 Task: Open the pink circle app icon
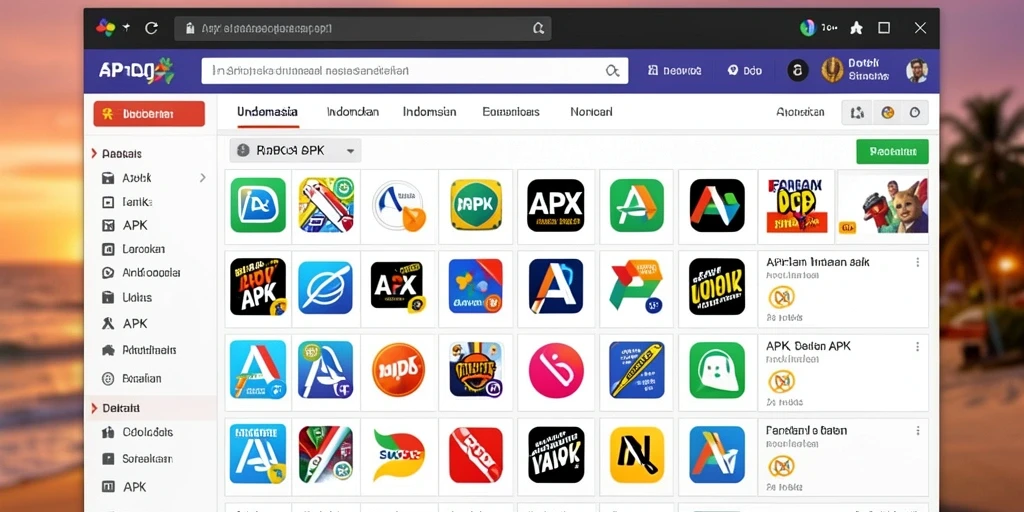[556, 370]
